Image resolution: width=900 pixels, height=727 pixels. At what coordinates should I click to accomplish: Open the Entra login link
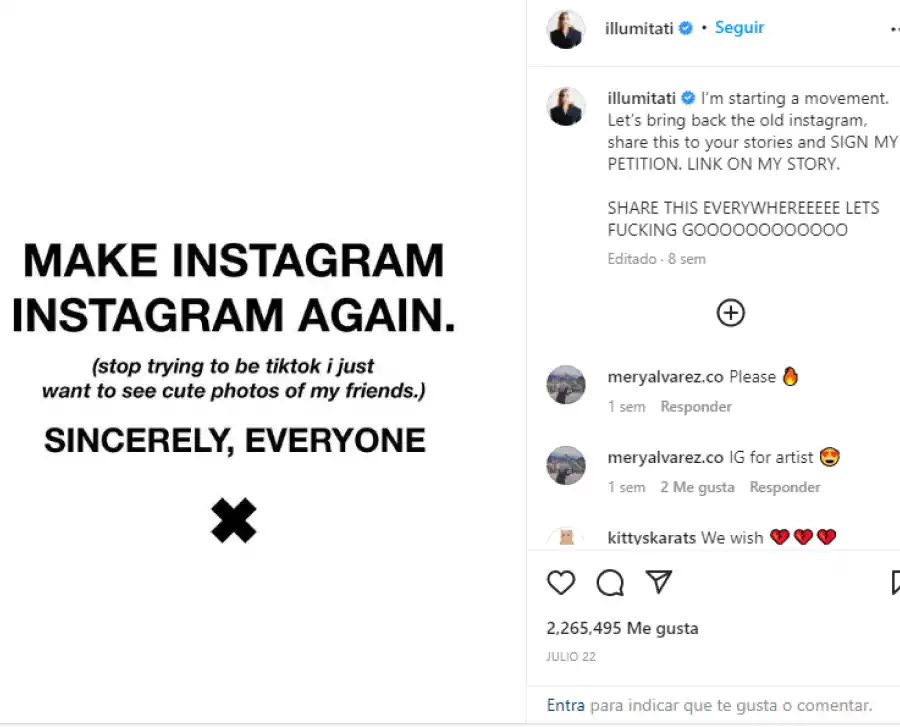(566, 705)
